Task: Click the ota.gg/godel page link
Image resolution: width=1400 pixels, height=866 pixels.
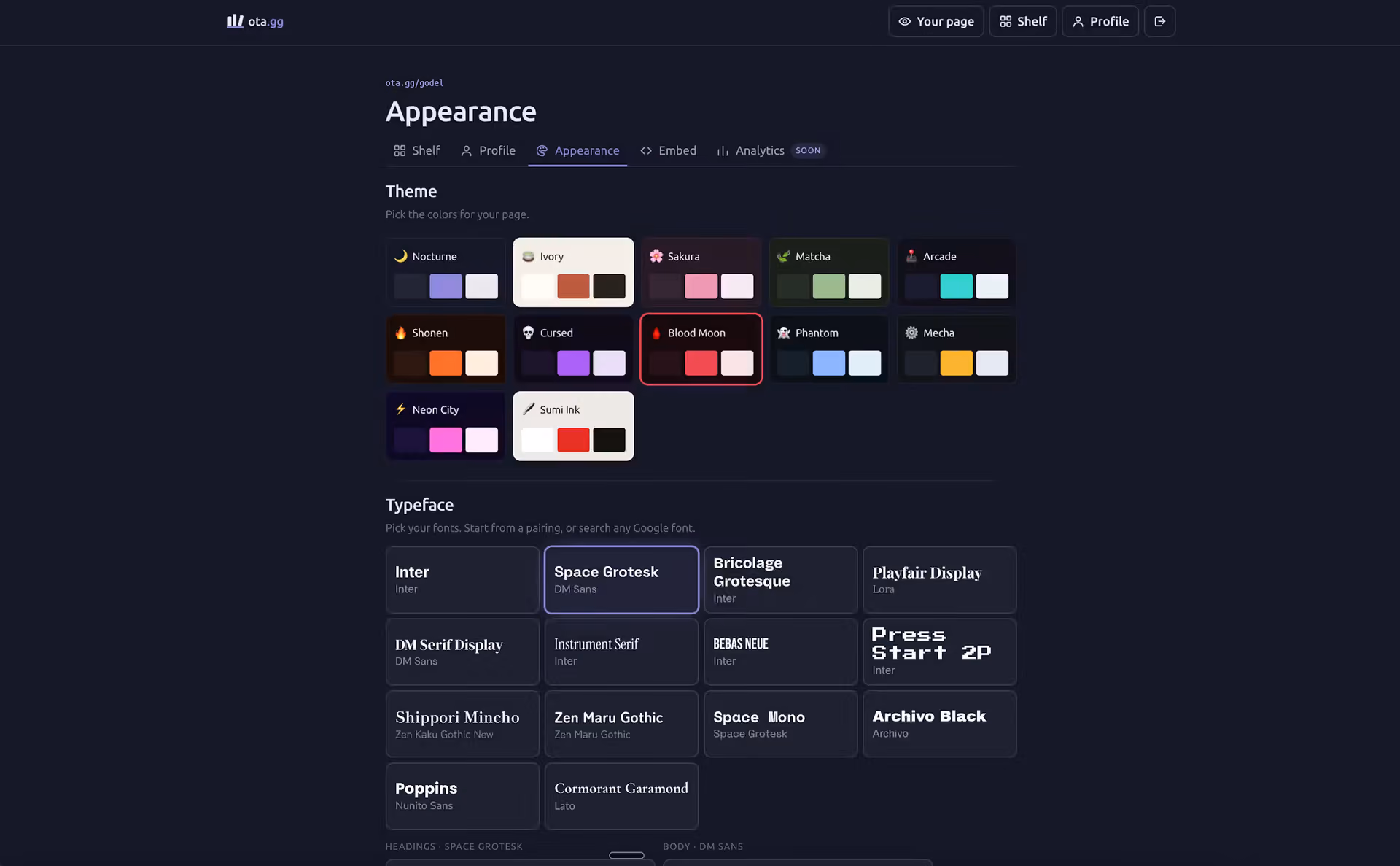Action: (x=414, y=83)
